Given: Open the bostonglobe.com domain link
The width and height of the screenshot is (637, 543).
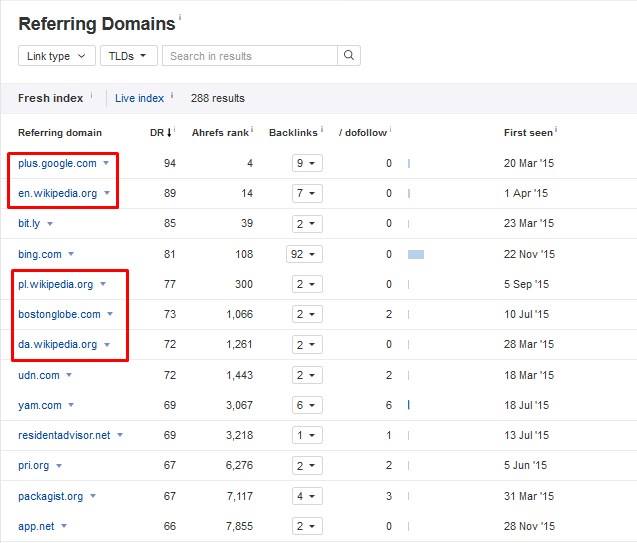Looking at the screenshot, I should coord(59,314).
